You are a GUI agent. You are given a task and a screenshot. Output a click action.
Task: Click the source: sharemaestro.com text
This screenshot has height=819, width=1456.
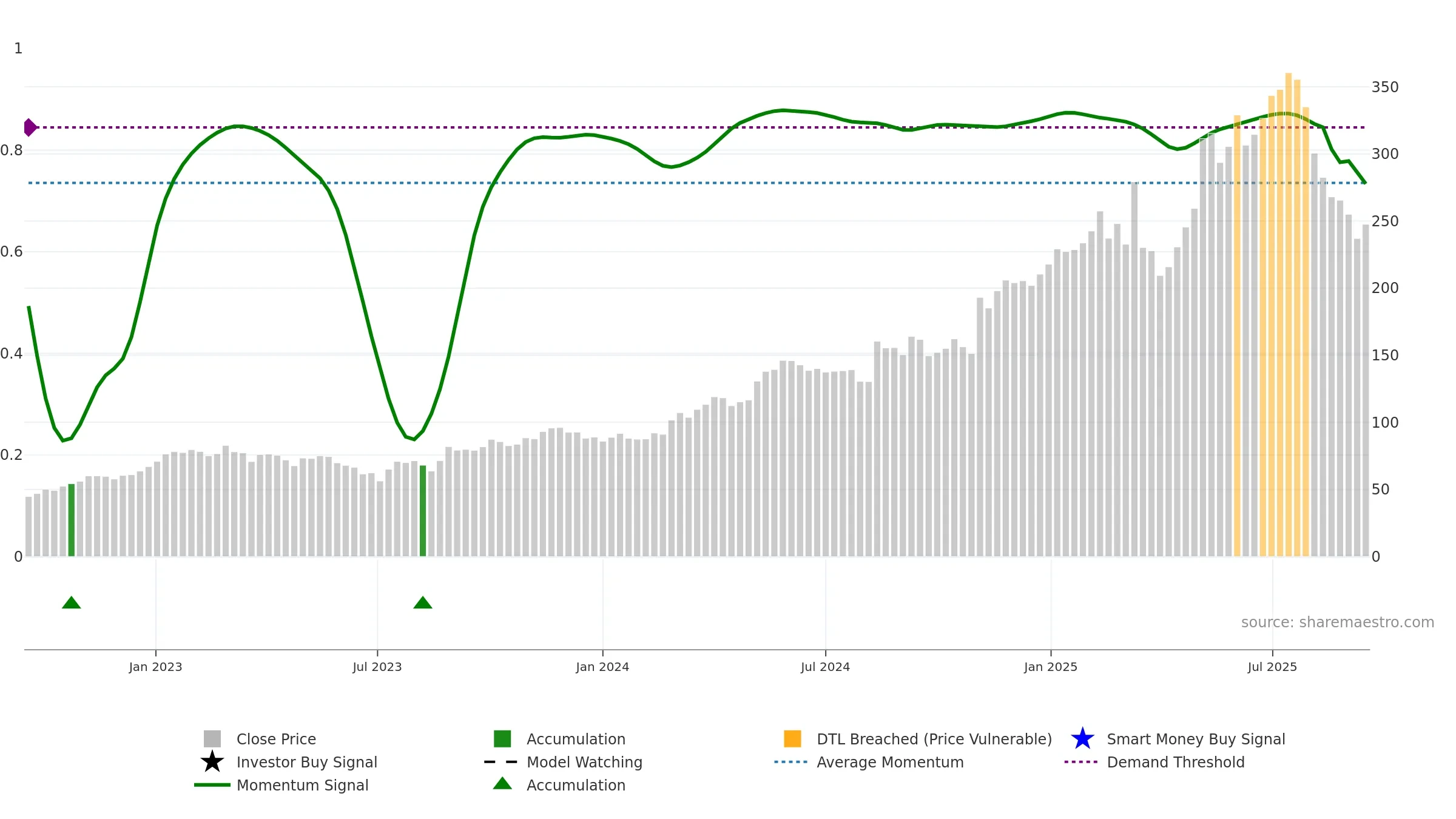(1338, 622)
